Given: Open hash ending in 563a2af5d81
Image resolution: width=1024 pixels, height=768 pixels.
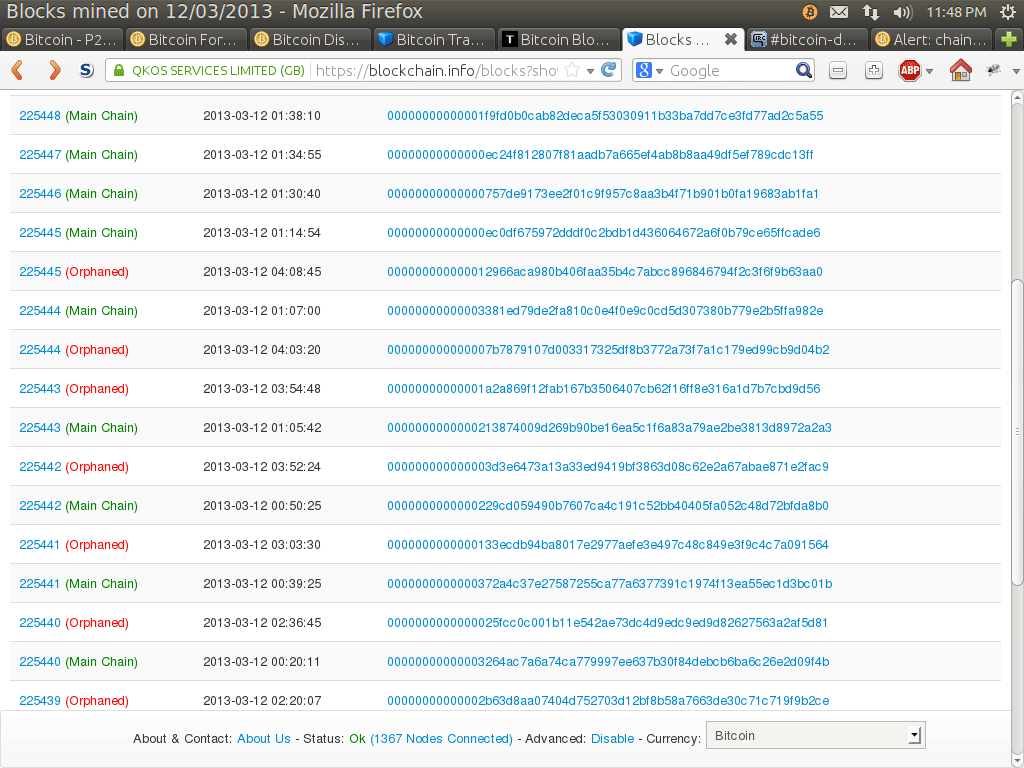Looking at the screenshot, I should [607, 623].
